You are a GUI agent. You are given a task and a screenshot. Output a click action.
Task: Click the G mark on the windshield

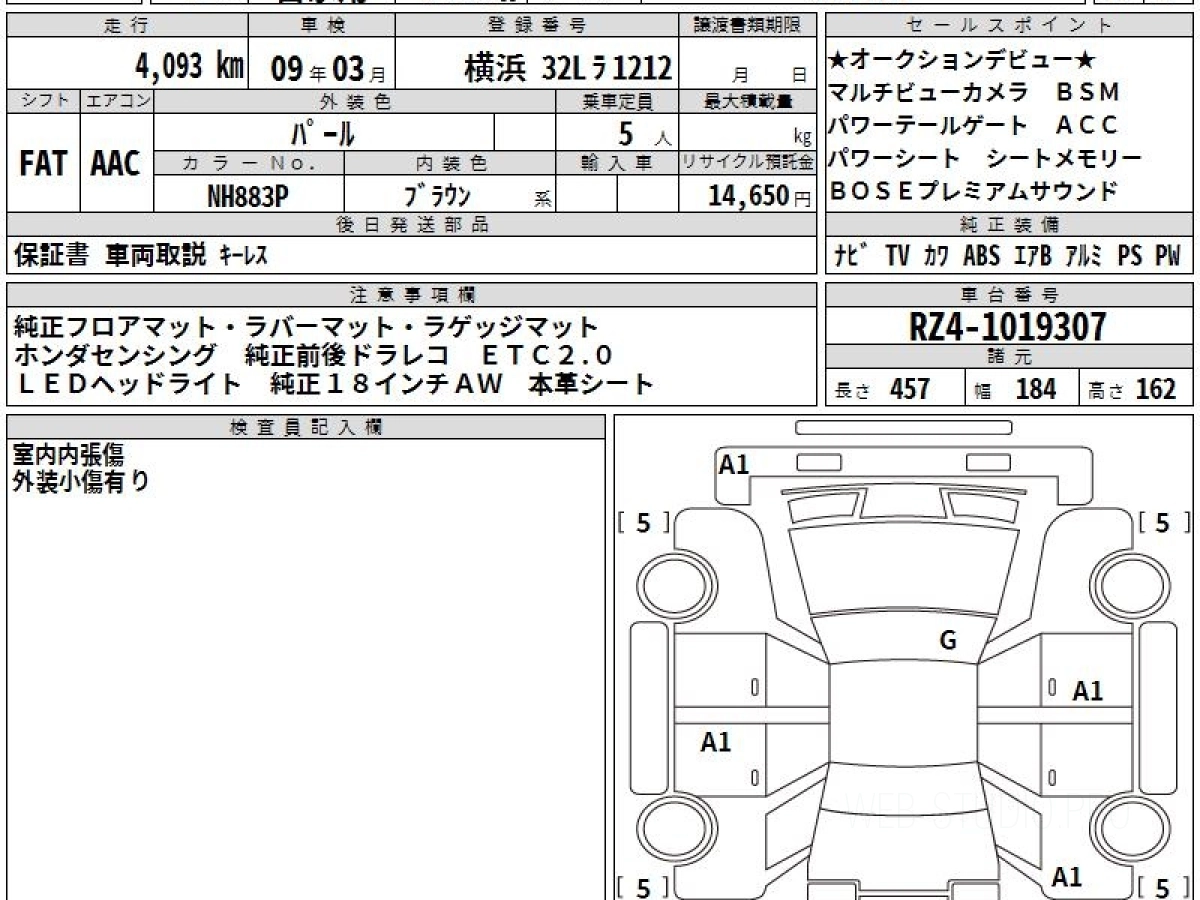948,641
